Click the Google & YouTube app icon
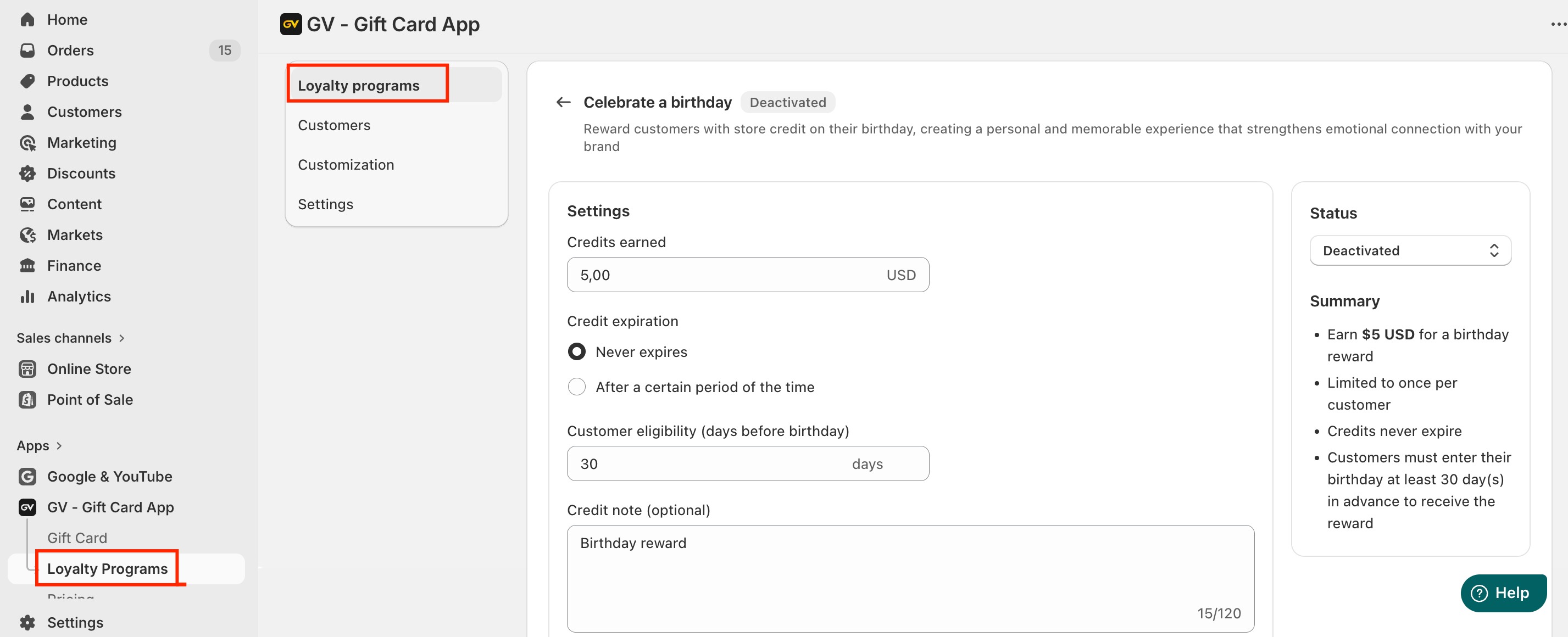The image size is (1568, 637). pyautogui.click(x=27, y=477)
